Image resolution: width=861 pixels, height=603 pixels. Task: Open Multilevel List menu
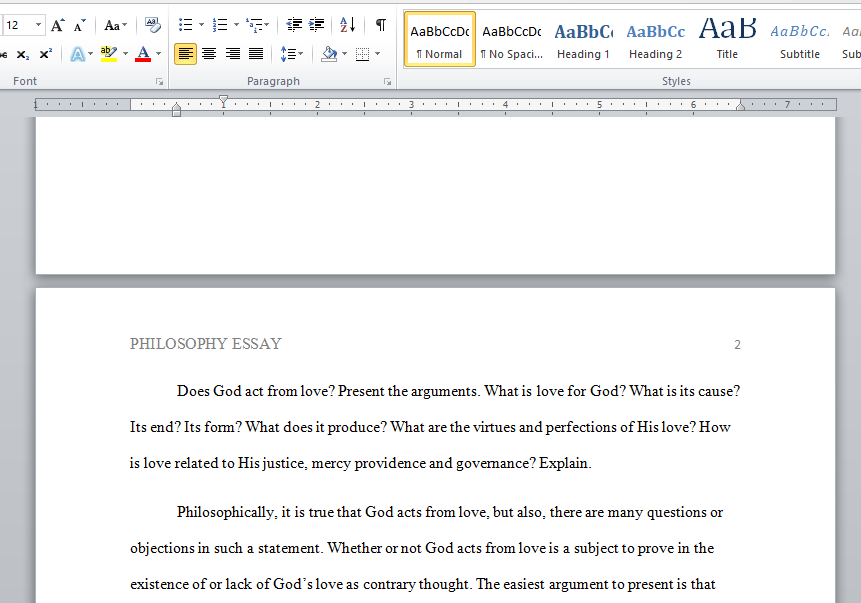258,25
